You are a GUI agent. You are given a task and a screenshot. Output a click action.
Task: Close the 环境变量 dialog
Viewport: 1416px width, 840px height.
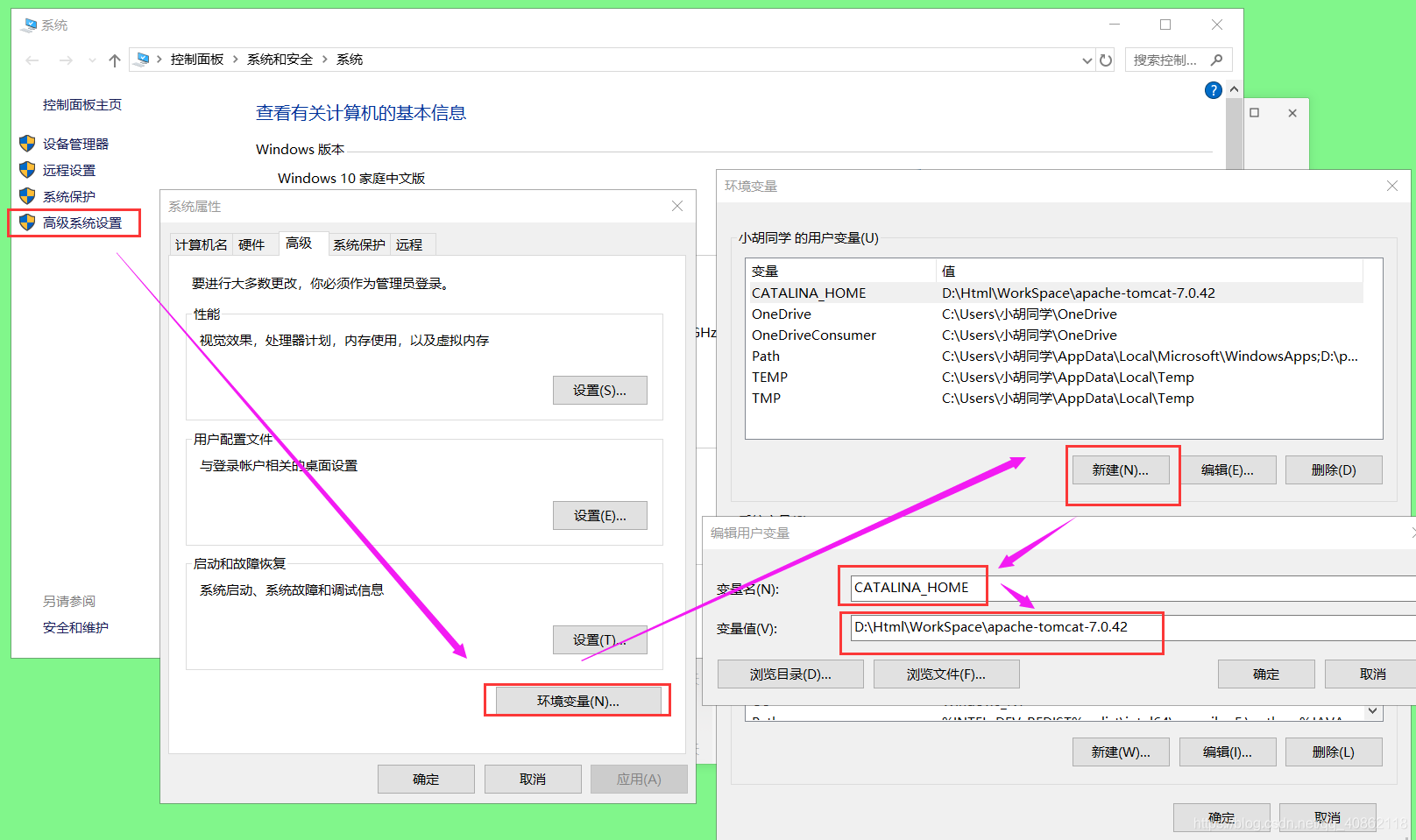click(x=1392, y=186)
